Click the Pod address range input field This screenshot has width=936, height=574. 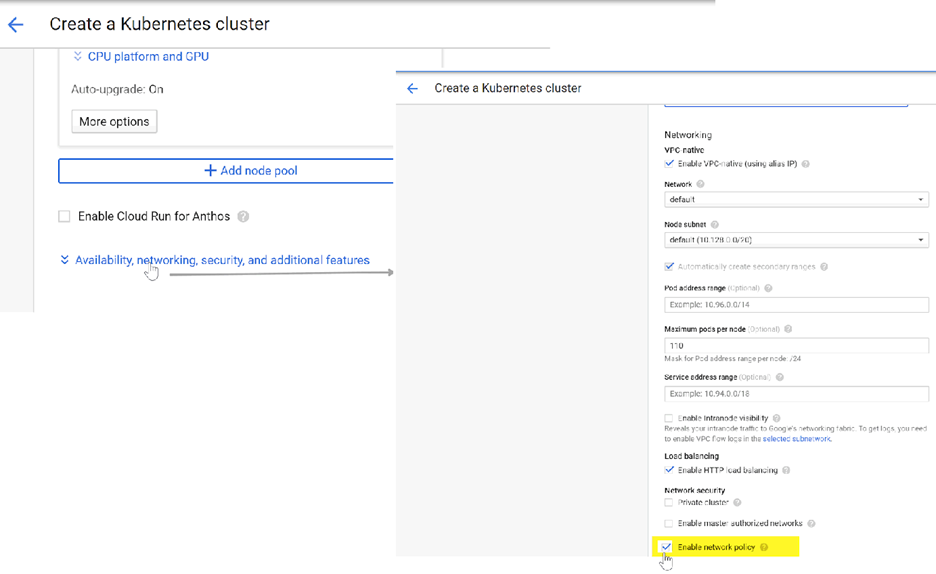tap(796, 304)
